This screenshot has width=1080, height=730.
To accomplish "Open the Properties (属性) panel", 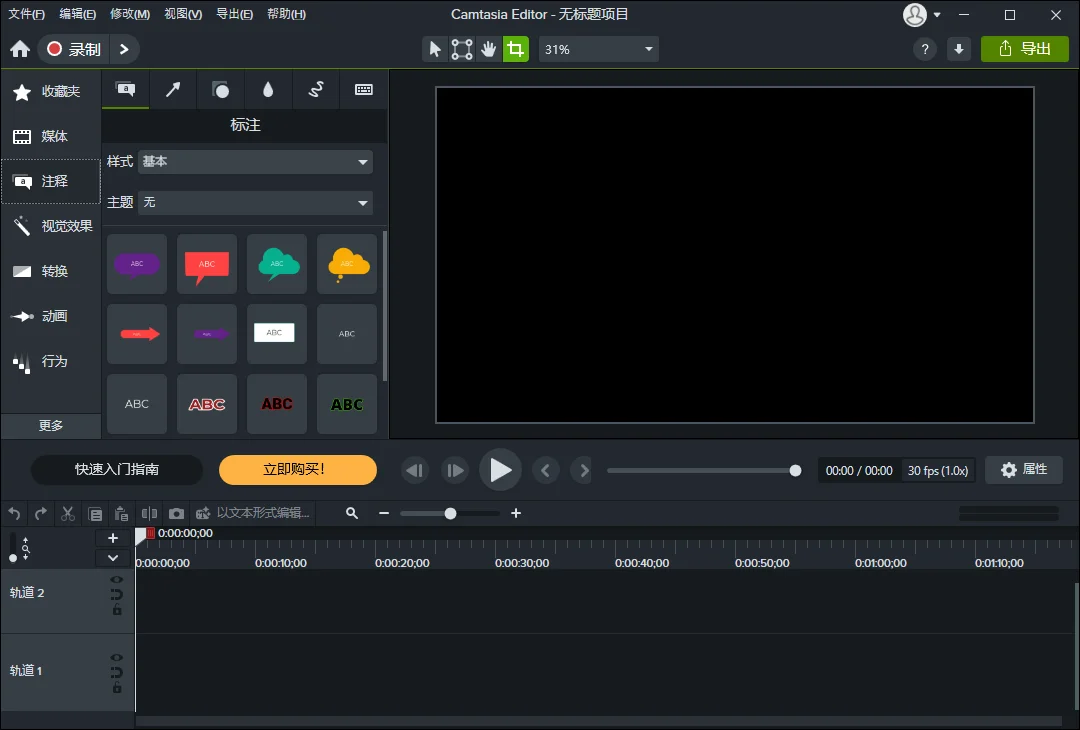I will tap(1024, 470).
